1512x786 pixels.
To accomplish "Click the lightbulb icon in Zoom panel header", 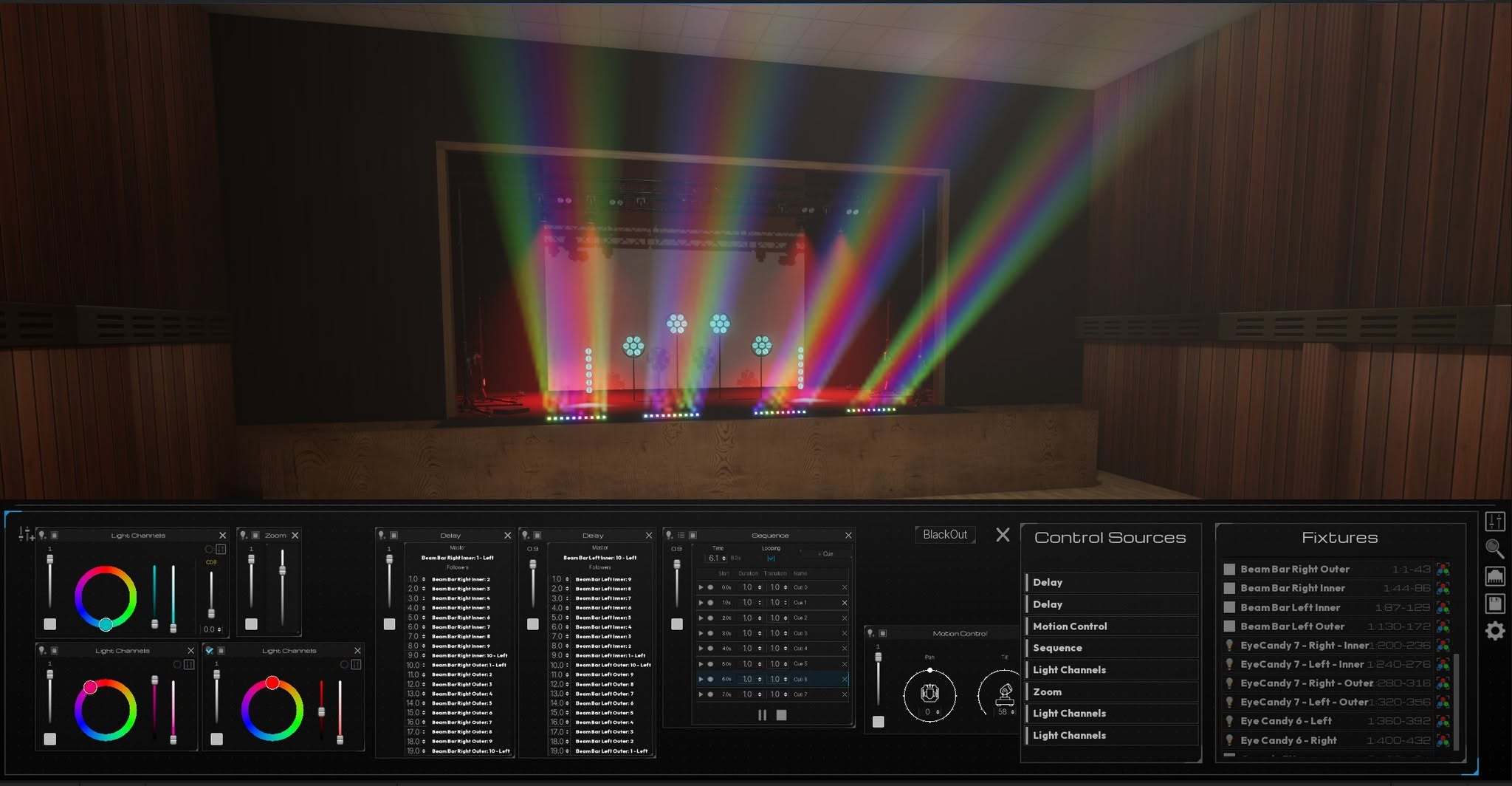I will [x=244, y=535].
